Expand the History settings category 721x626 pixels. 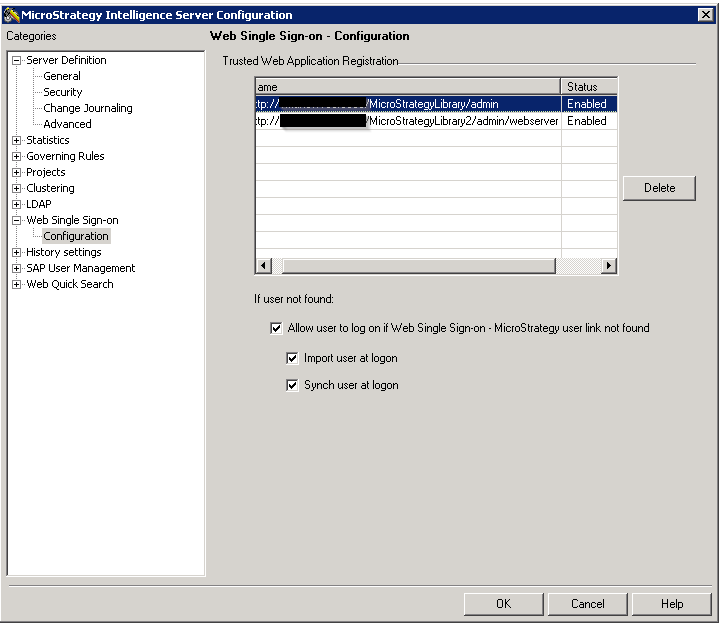click(x=17, y=253)
